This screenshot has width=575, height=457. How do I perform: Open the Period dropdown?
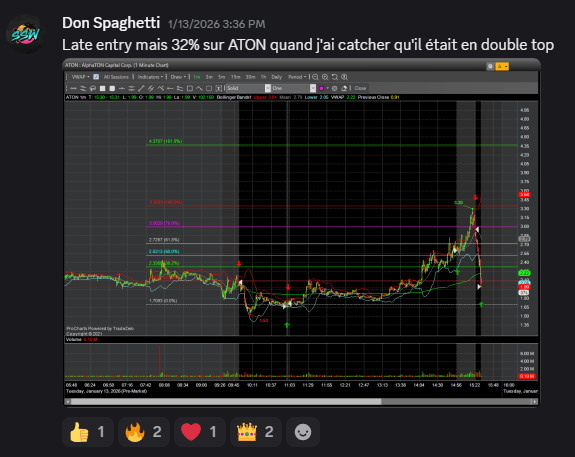[297, 77]
